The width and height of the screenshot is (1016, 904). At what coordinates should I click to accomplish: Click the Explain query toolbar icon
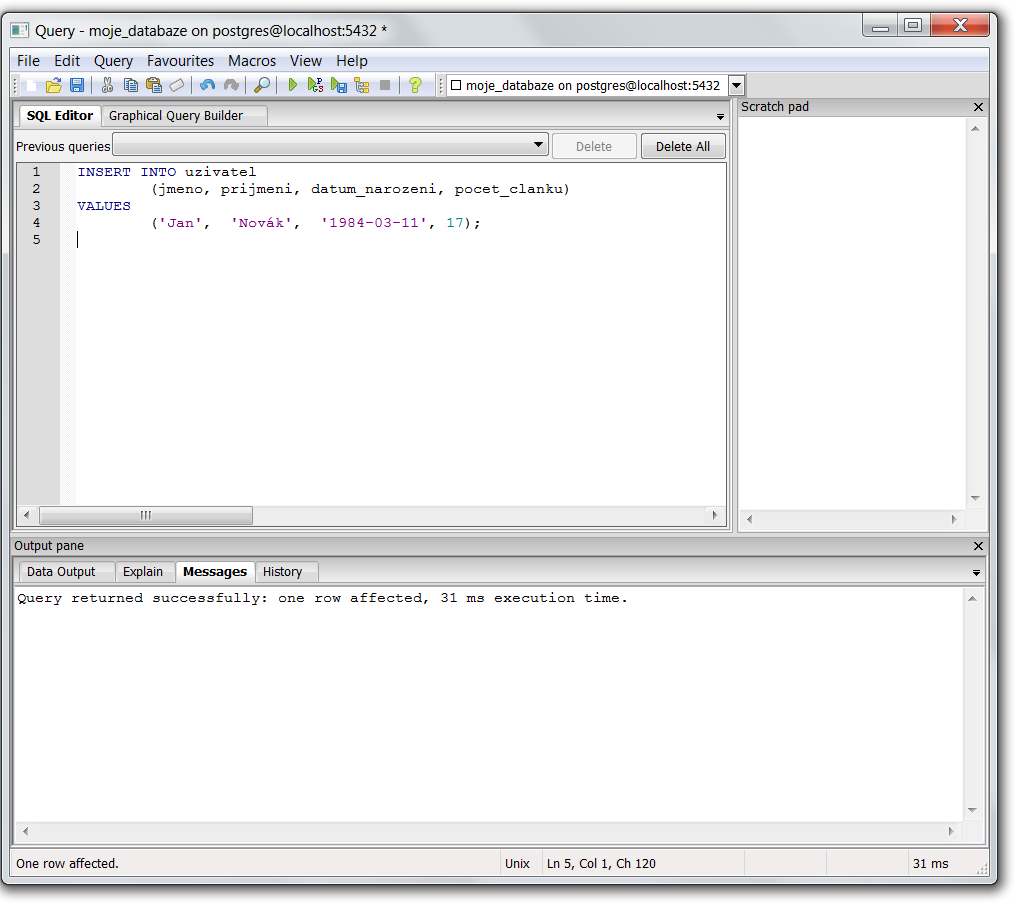tap(362, 86)
